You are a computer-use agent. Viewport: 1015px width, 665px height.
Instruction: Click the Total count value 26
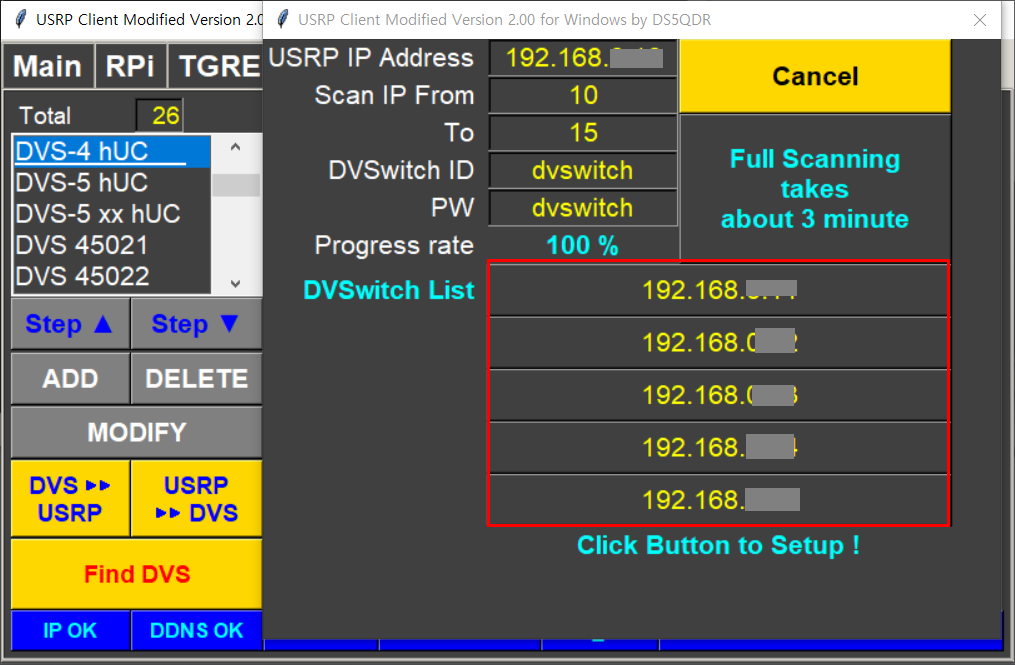pos(160,116)
